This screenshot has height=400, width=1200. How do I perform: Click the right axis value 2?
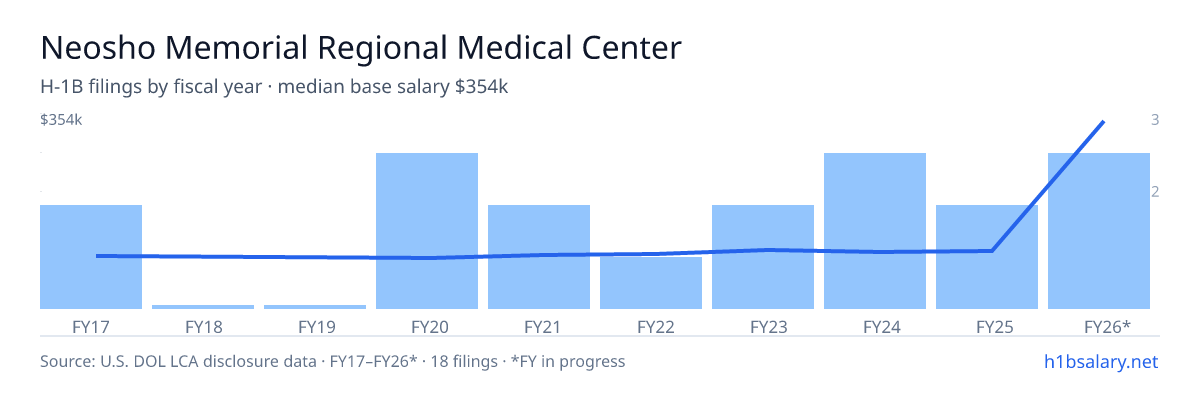coord(1155,192)
